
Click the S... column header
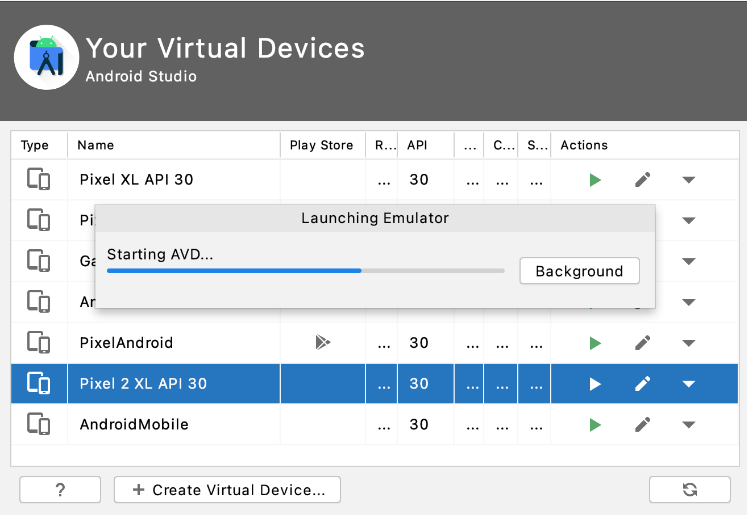click(x=534, y=145)
